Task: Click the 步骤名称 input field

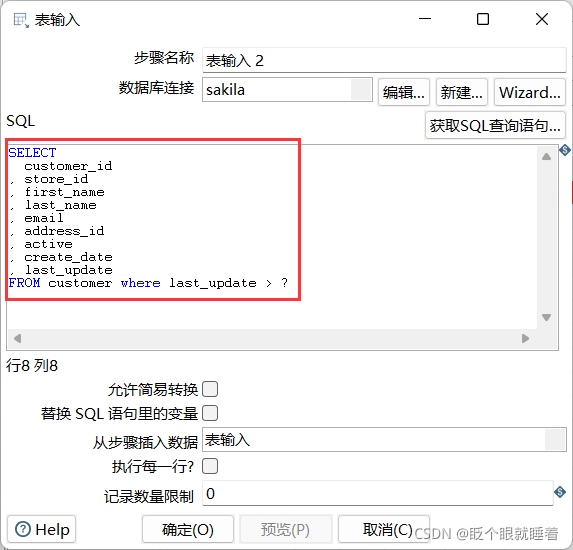Action: point(384,60)
